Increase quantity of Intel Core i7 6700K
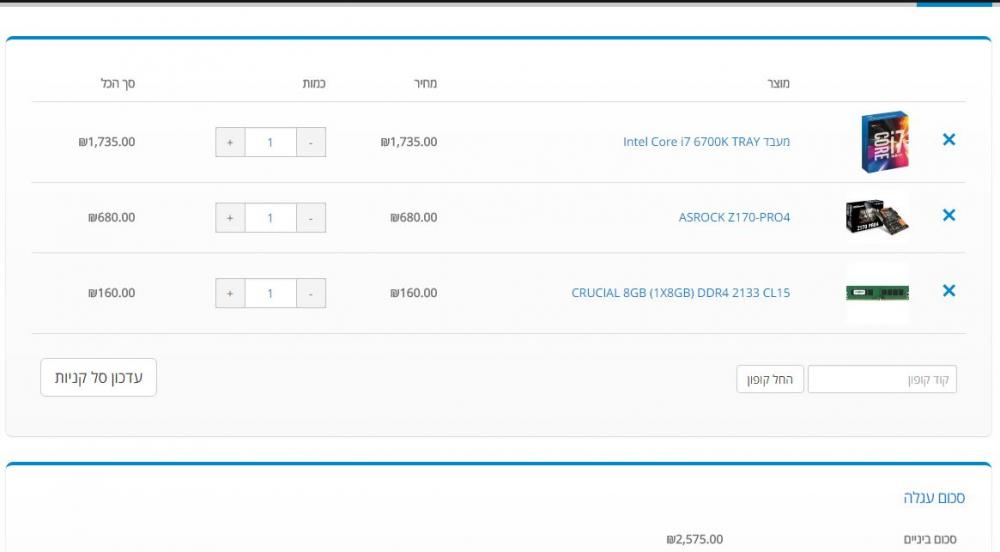 pyautogui.click(x=230, y=142)
